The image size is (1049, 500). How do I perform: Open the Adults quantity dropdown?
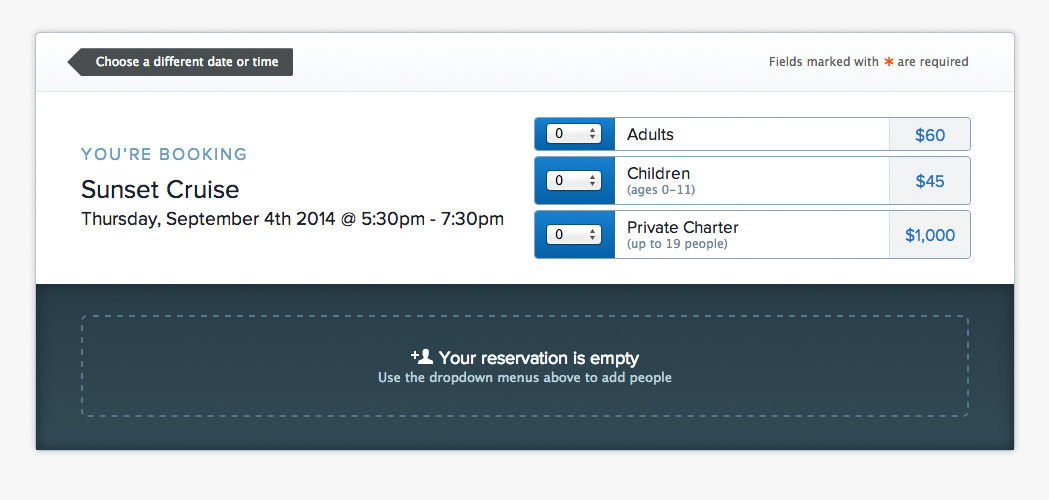[573, 134]
